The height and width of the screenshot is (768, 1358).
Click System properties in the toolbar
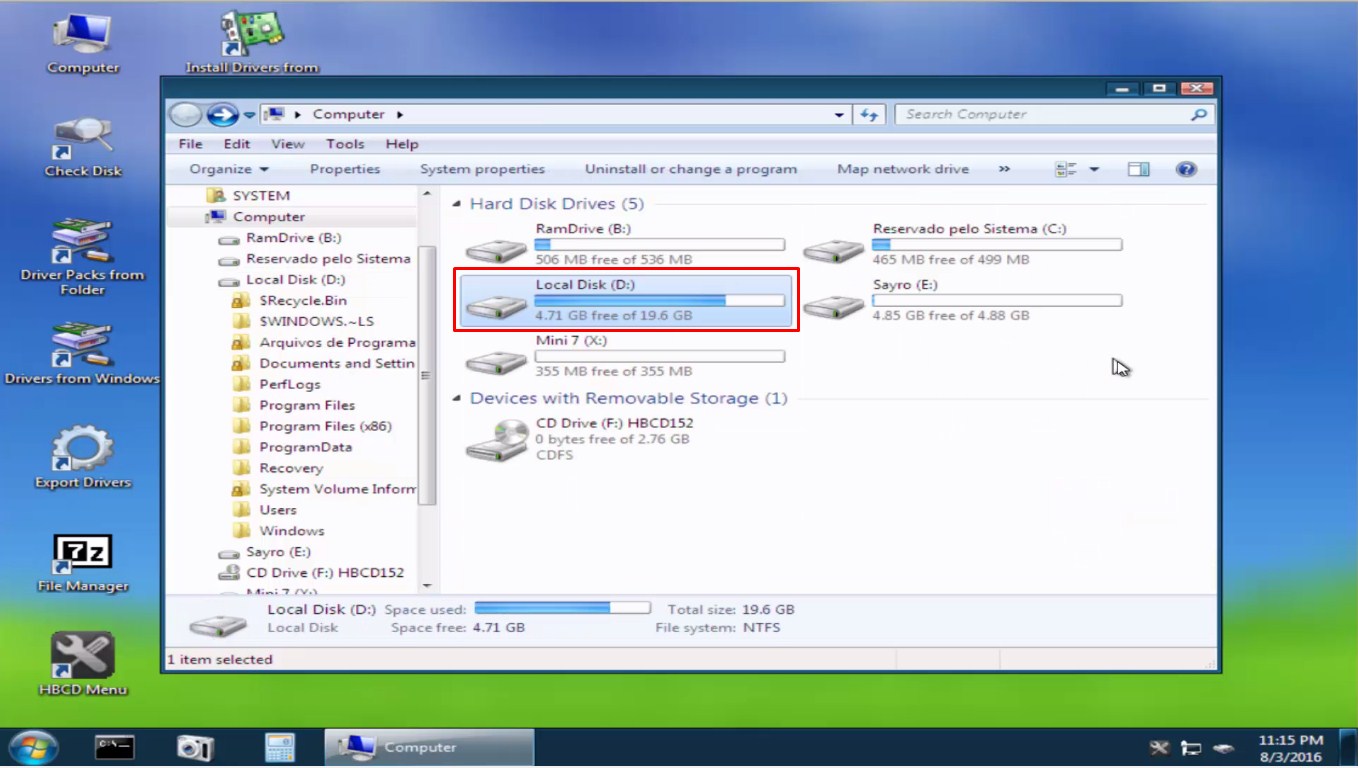(x=482, y=169)
